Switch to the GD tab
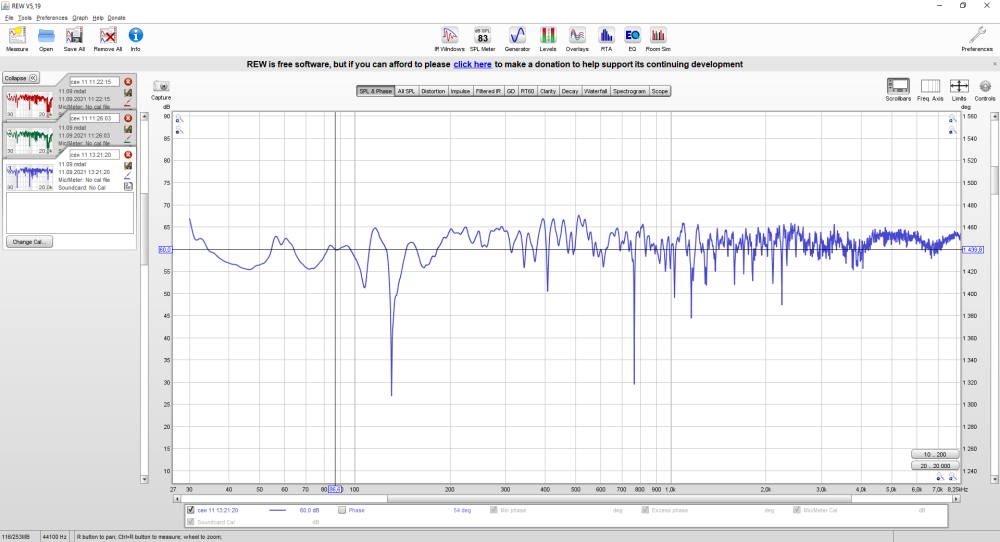 (x=511, y=91)
